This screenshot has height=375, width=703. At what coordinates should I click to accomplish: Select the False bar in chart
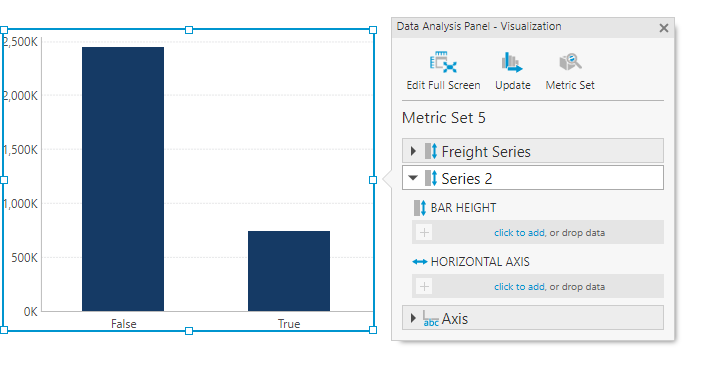pos(123,179)
